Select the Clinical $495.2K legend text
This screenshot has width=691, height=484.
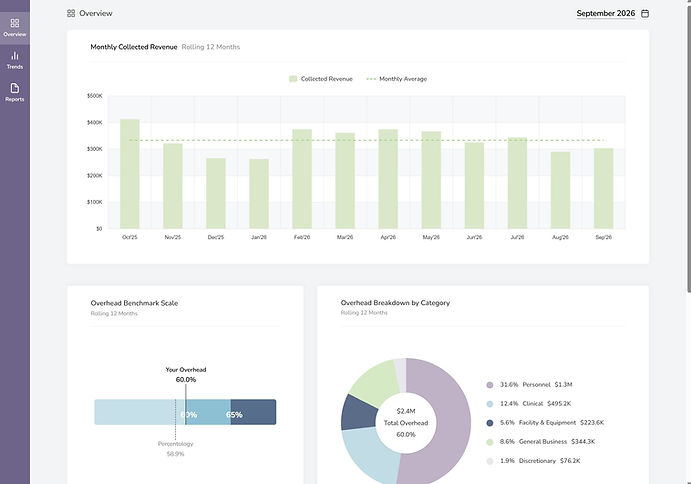[x=535, y=404]
